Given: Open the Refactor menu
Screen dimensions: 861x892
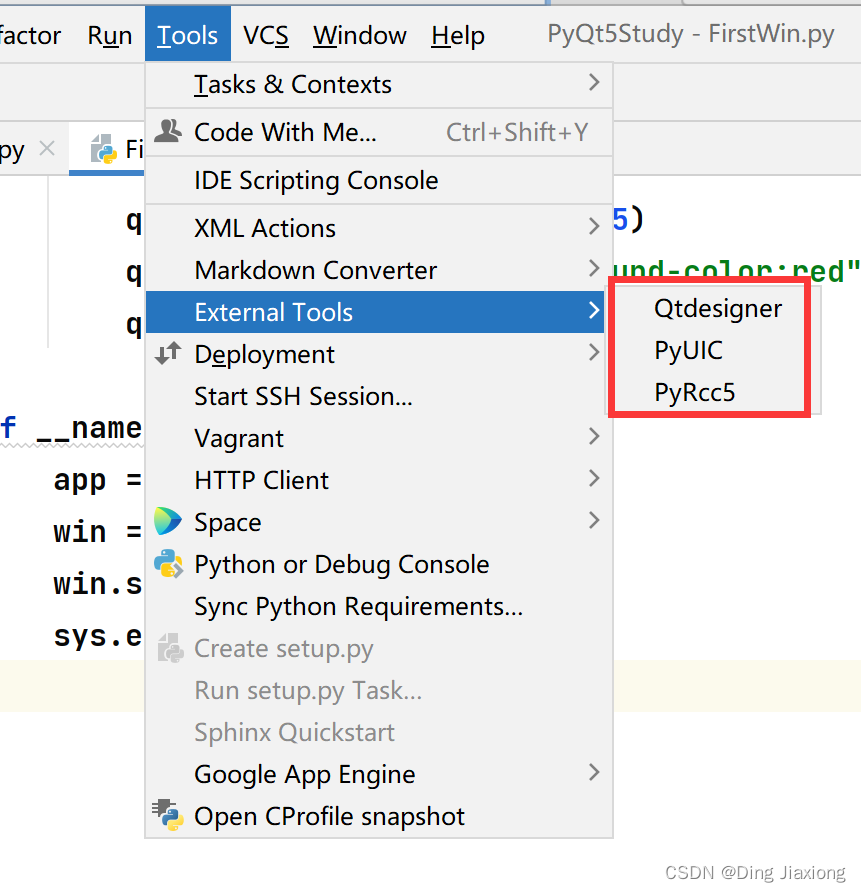Looking at the screenshot, I should coord(30,35).
